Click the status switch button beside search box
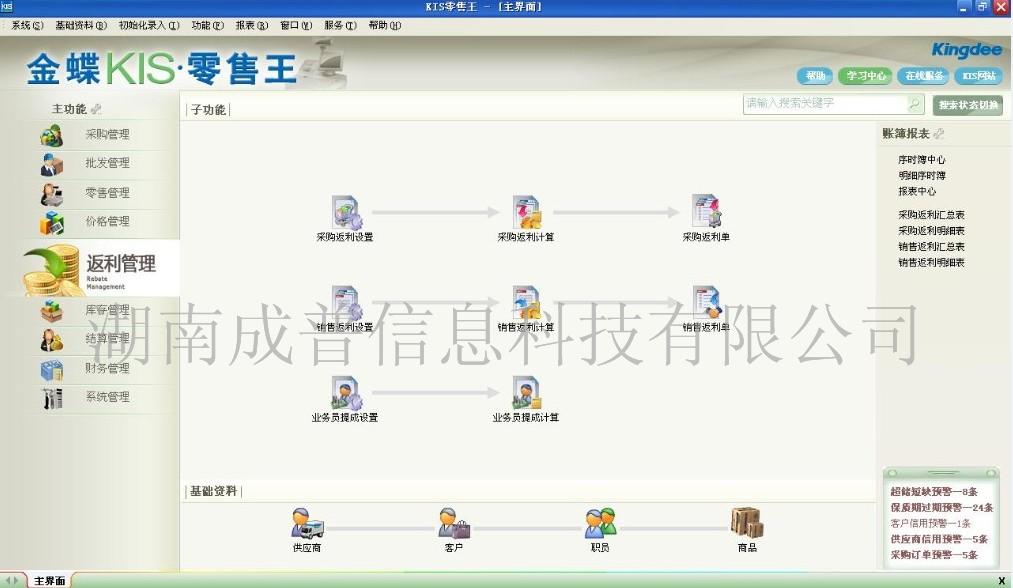 tap(968, 105)
